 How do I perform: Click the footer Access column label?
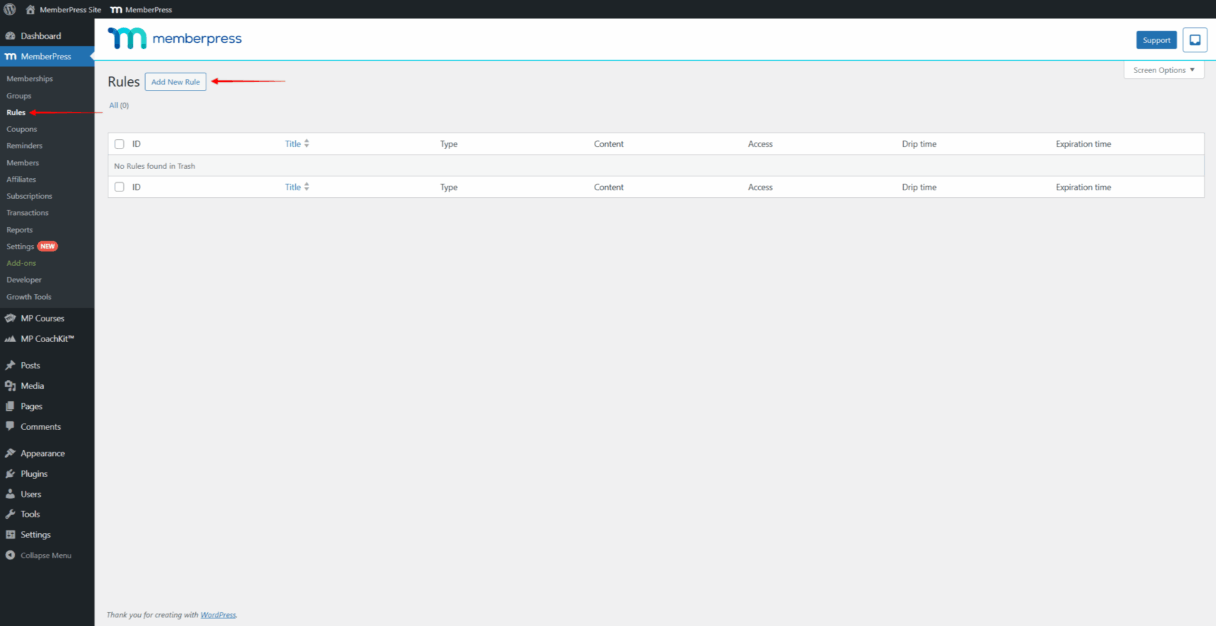760,187
